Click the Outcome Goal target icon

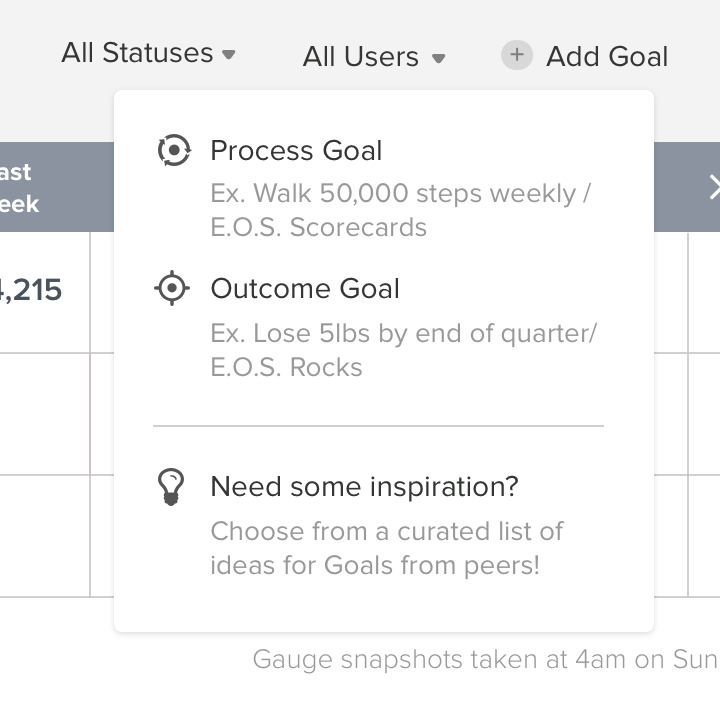[172, 288]
